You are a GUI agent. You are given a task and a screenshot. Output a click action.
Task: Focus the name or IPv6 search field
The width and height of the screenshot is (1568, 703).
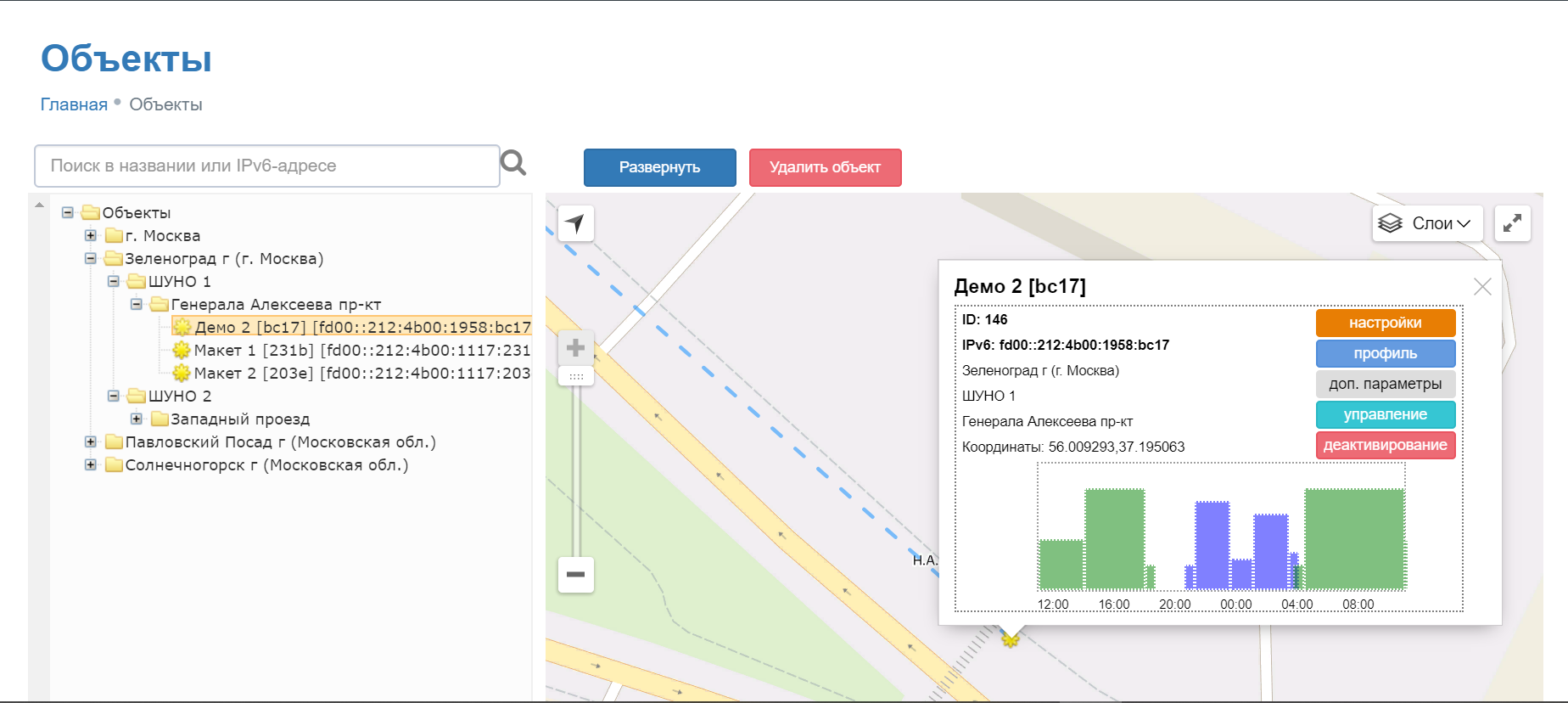(266, 166)
